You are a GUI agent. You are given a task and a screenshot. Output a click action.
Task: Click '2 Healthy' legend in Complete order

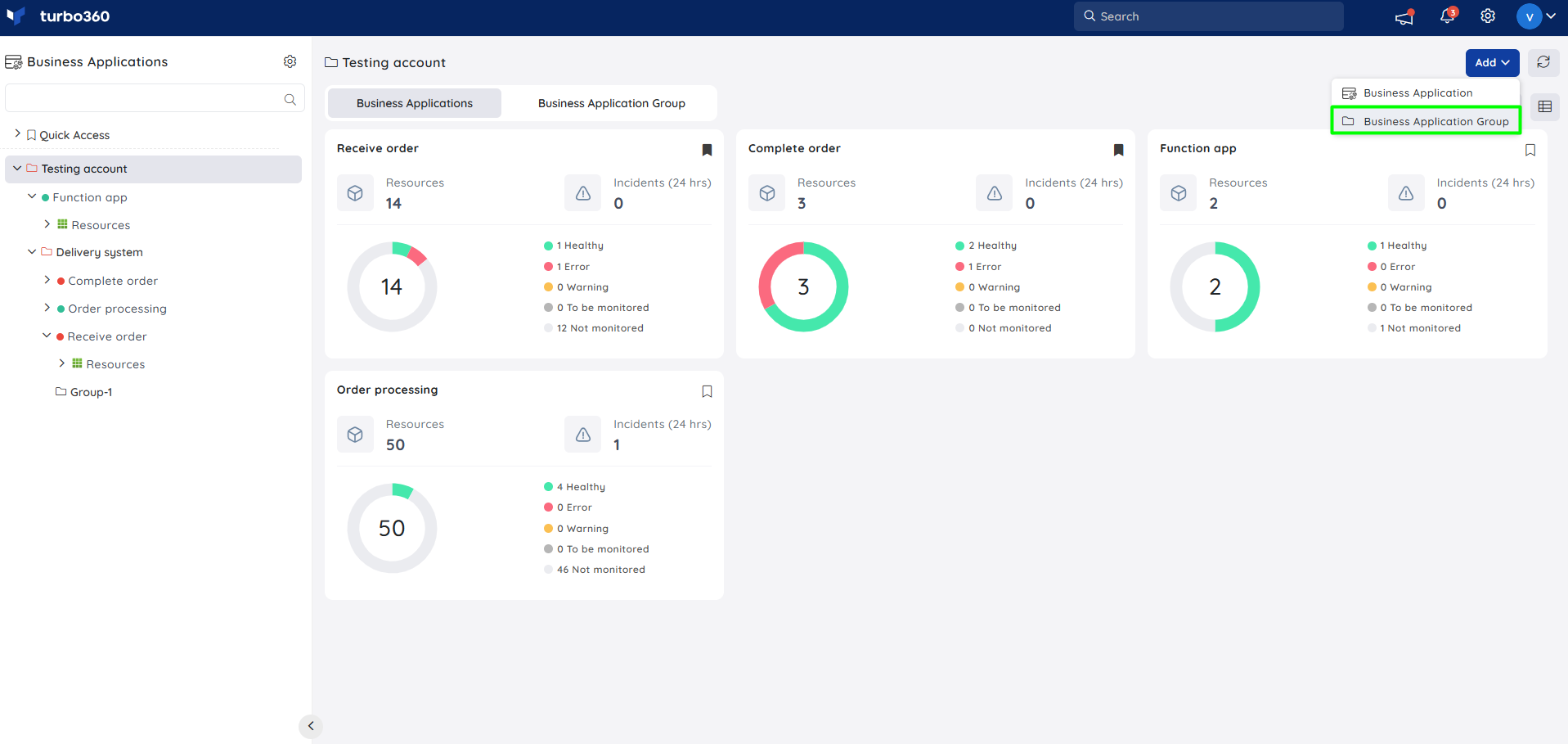(x=986, y=246)
